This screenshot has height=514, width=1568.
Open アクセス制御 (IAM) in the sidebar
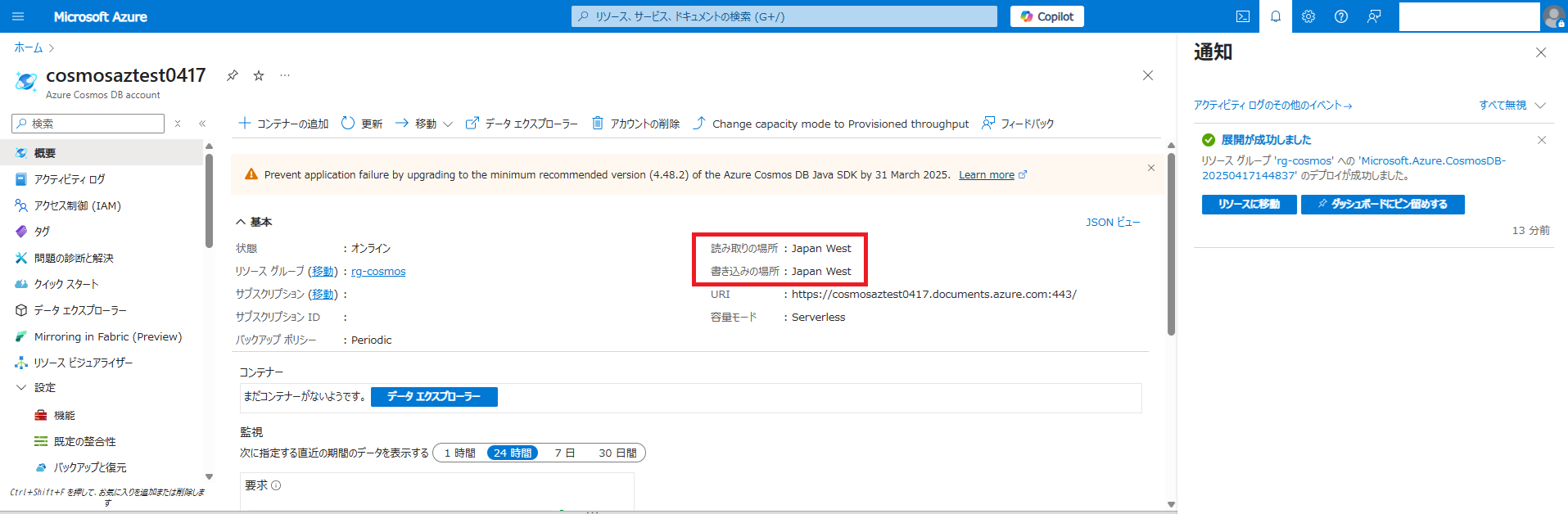click(77, 205)
